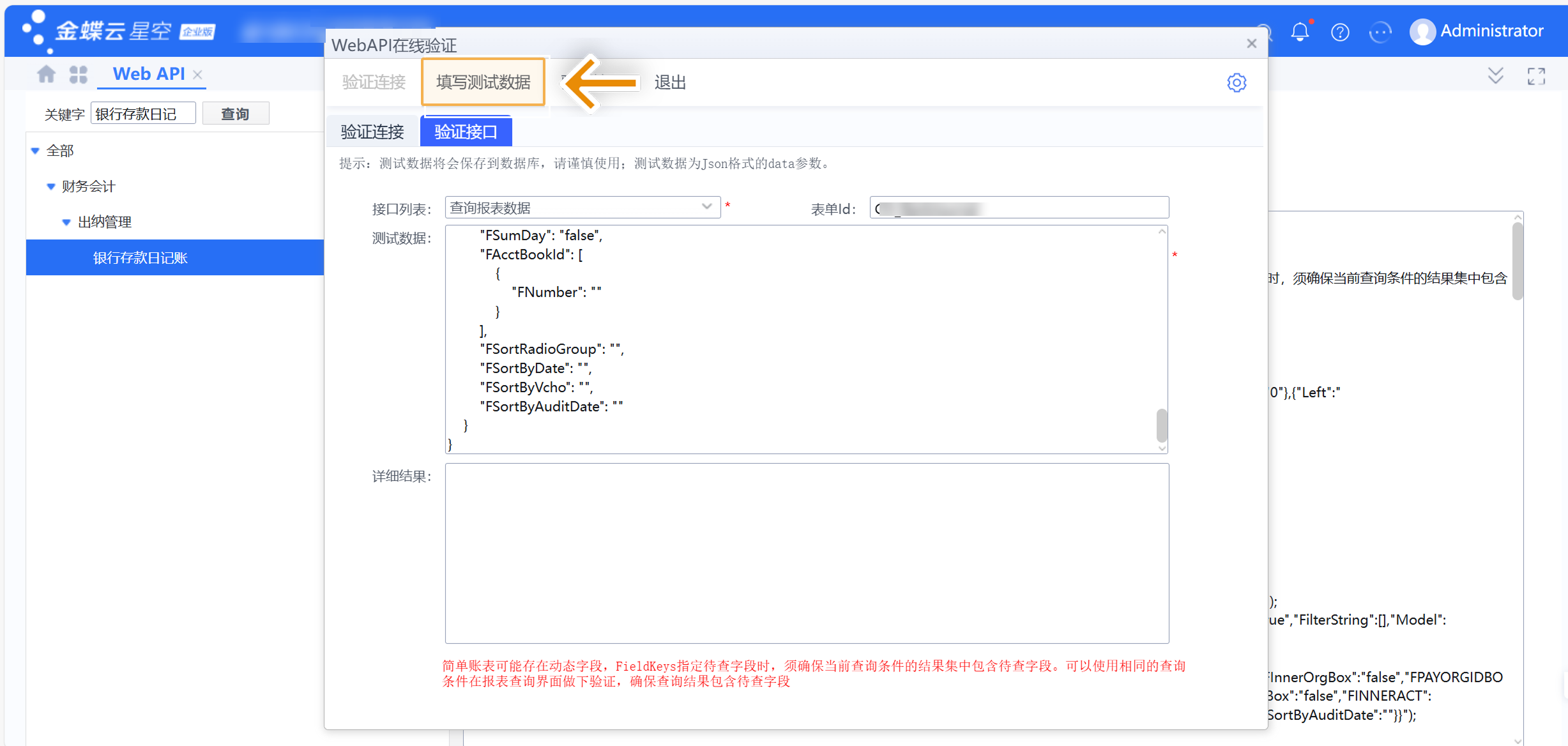Click the 退出 exit button

coord(670,82)
